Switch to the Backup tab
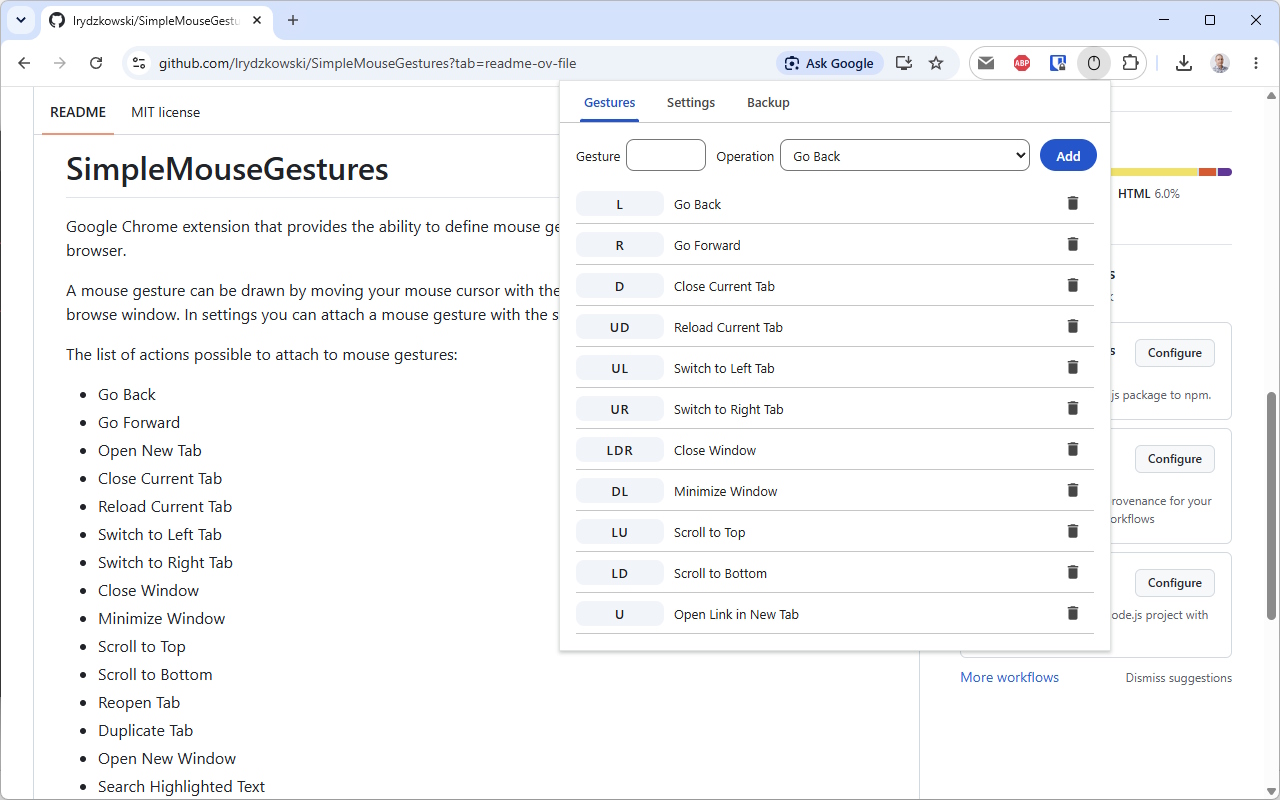 (x=768, y=102)
